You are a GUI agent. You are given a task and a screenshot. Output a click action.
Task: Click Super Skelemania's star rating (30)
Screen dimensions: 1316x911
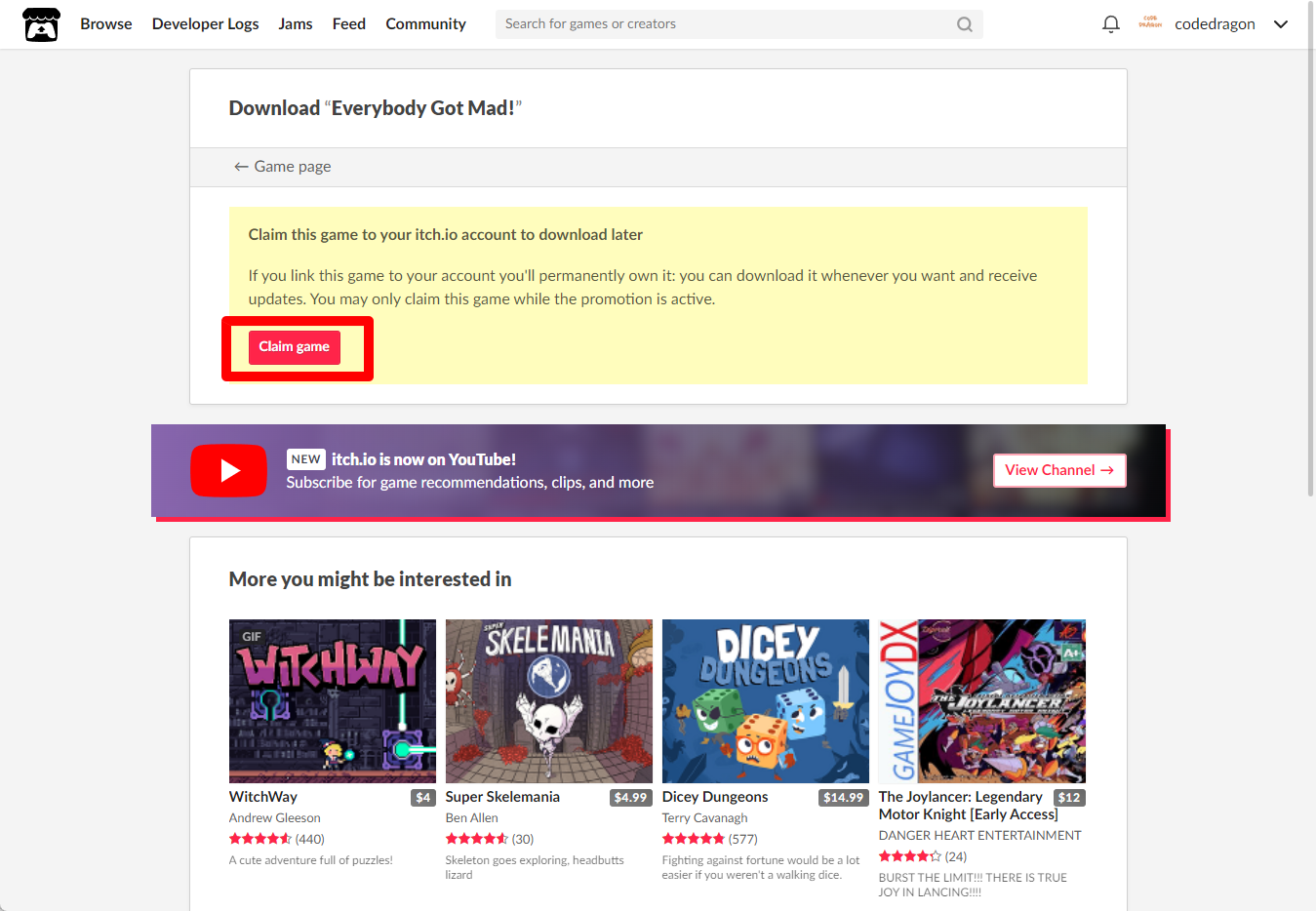(x=490, y=839)
